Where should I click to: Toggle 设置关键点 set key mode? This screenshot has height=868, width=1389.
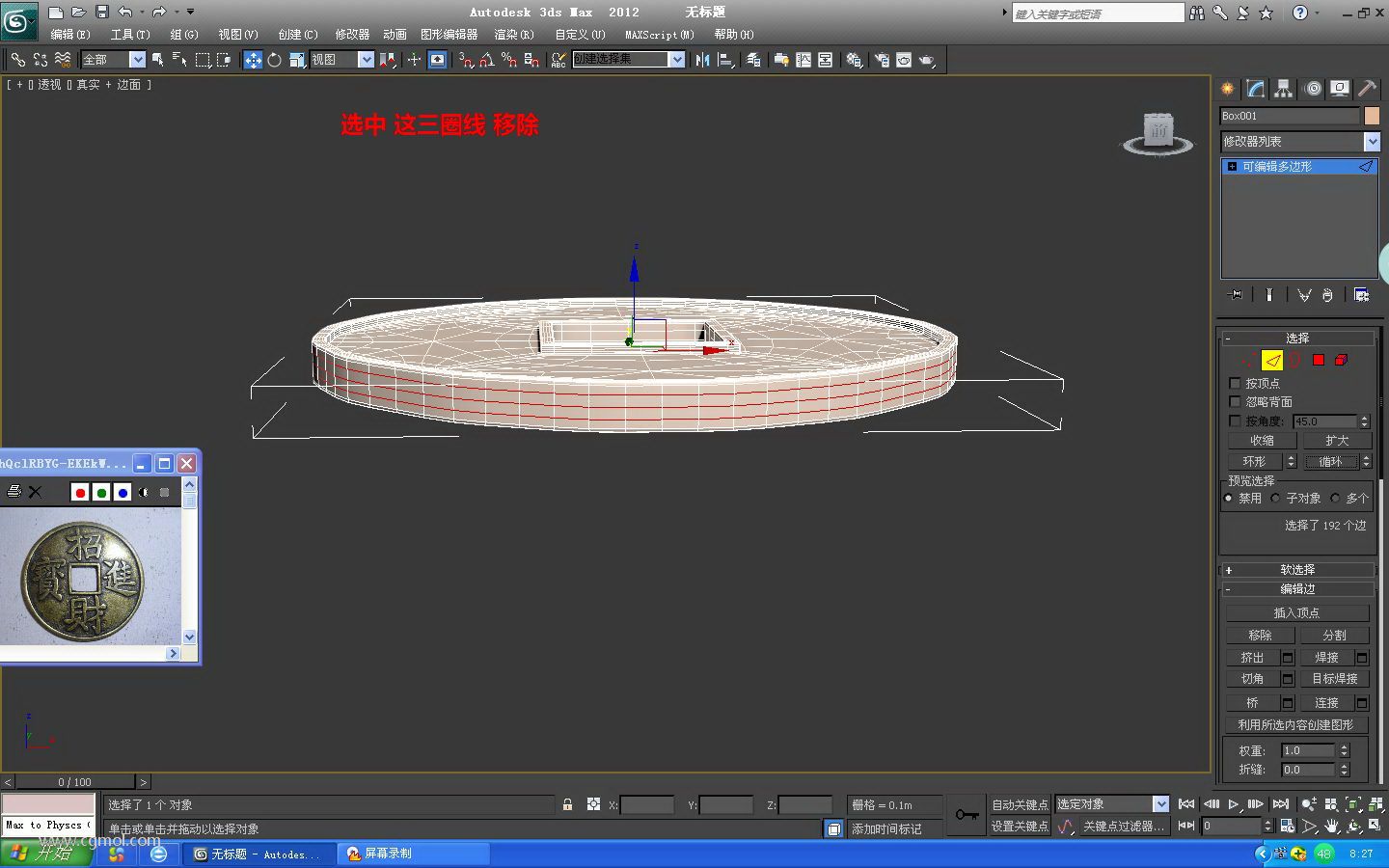click(1020, 827)
